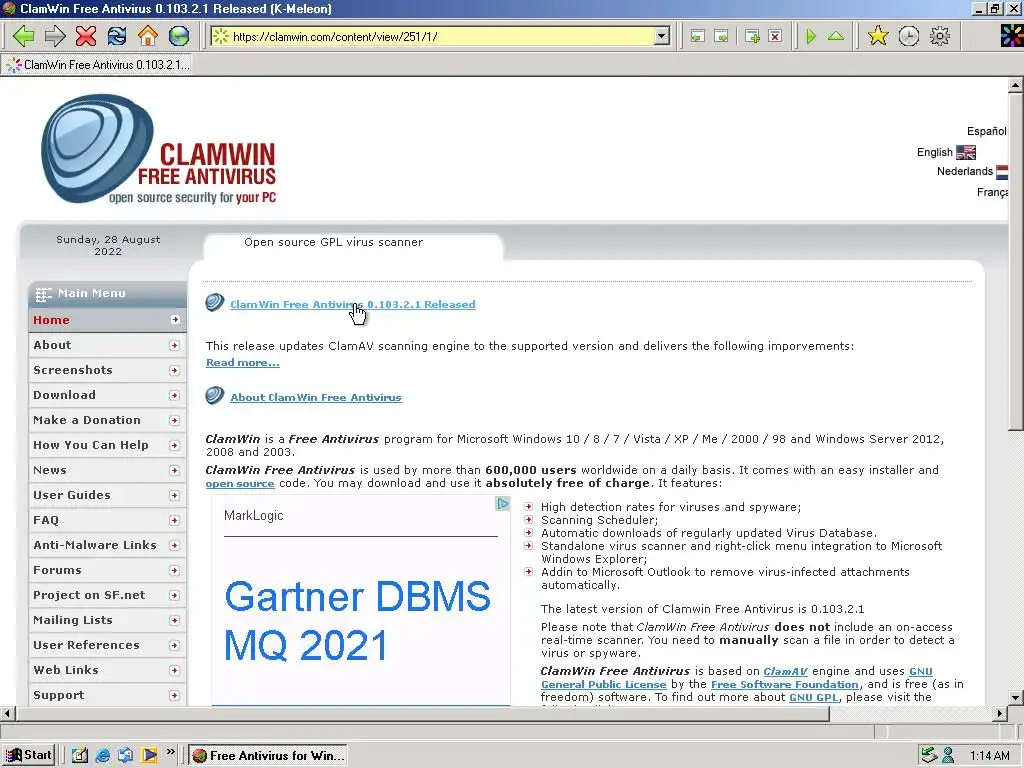Click the Start button
The image size is (1024, 768).
(28, 756)
